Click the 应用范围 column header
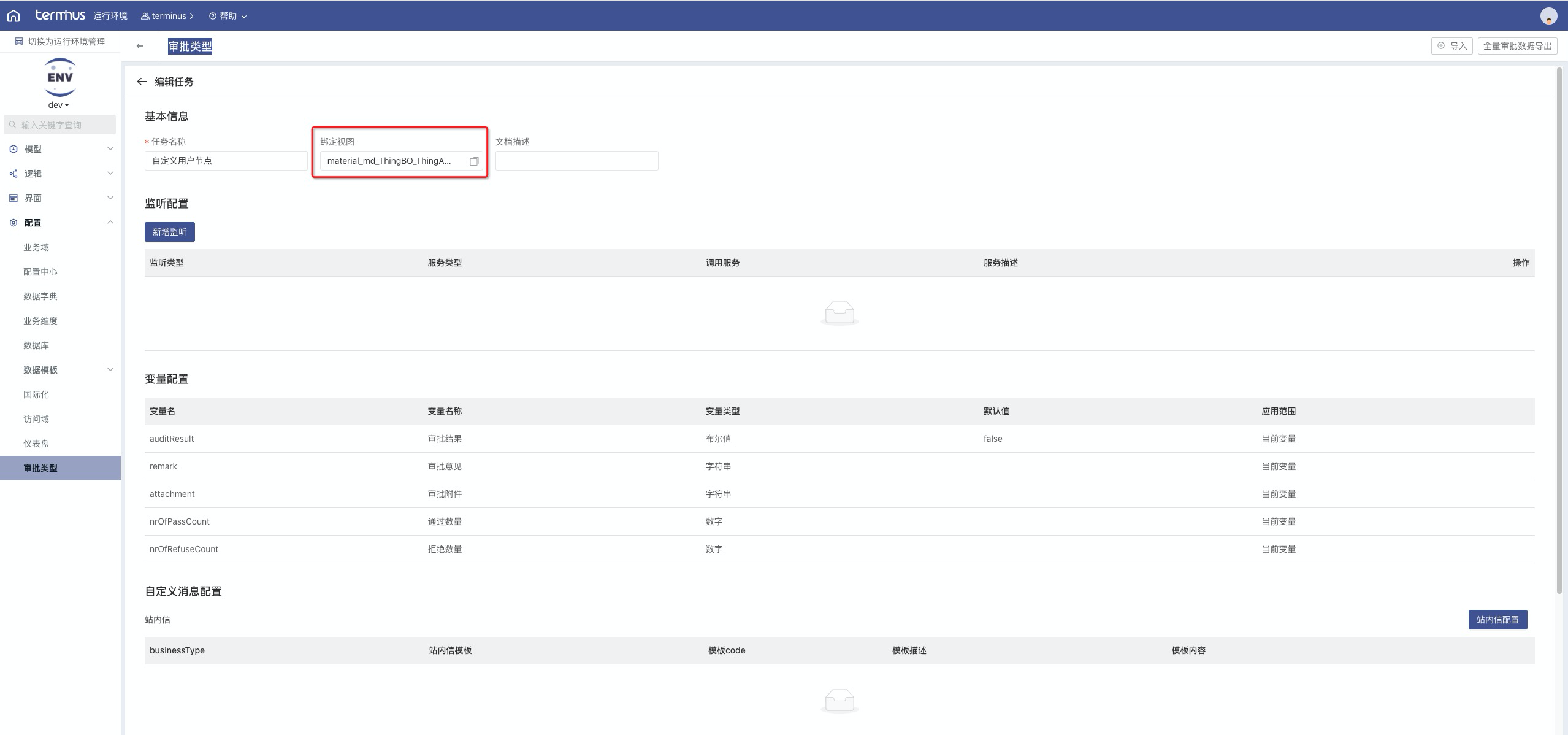The height and width of the screenshot is (735, 1568). pyautogui.click(x=1279, y=411)
